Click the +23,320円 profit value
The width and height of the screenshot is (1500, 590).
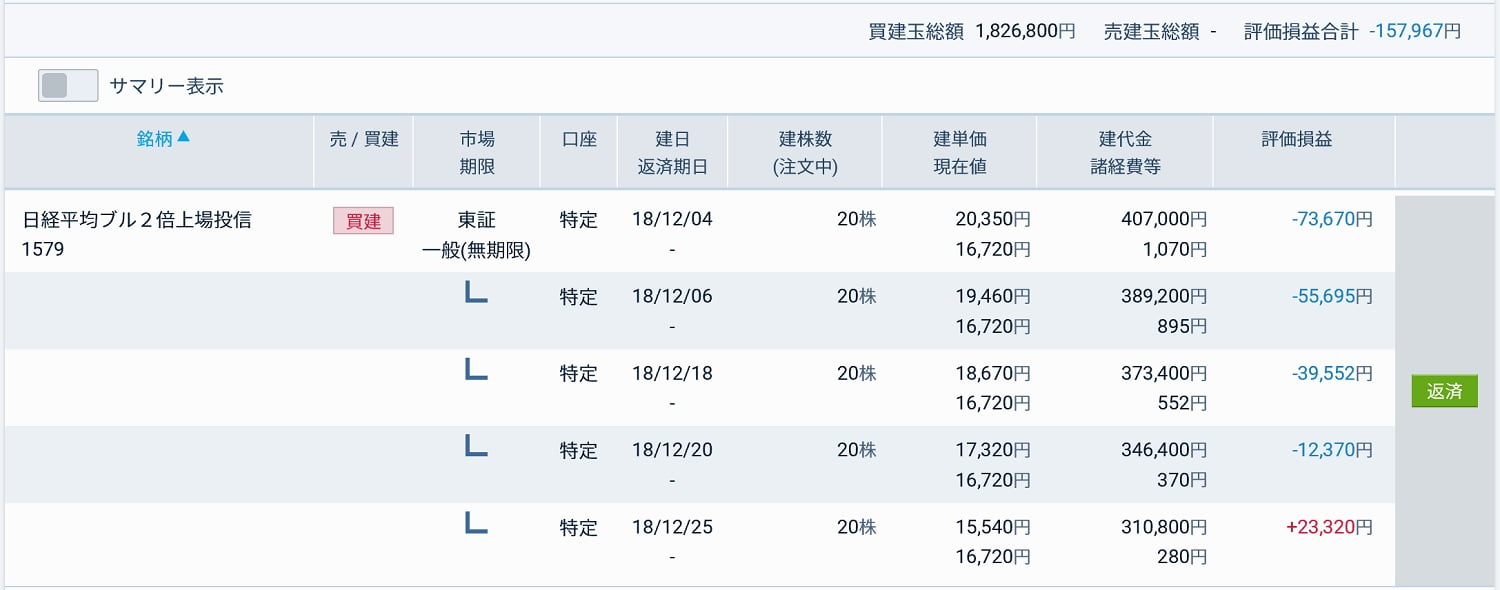coord(1331,527)
